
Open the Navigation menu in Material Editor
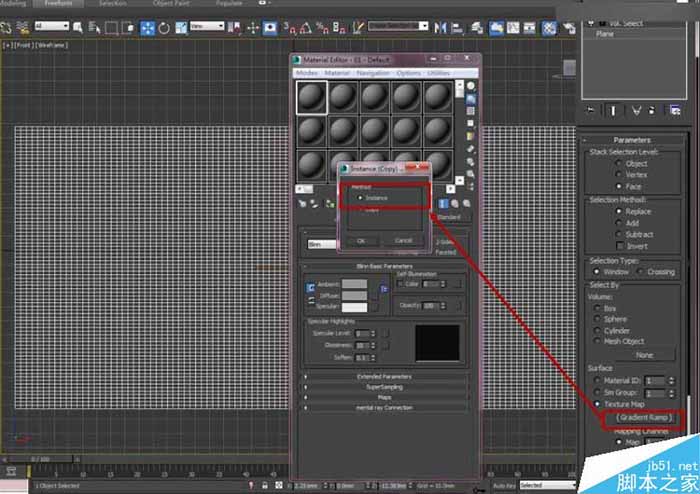point(373,73)
